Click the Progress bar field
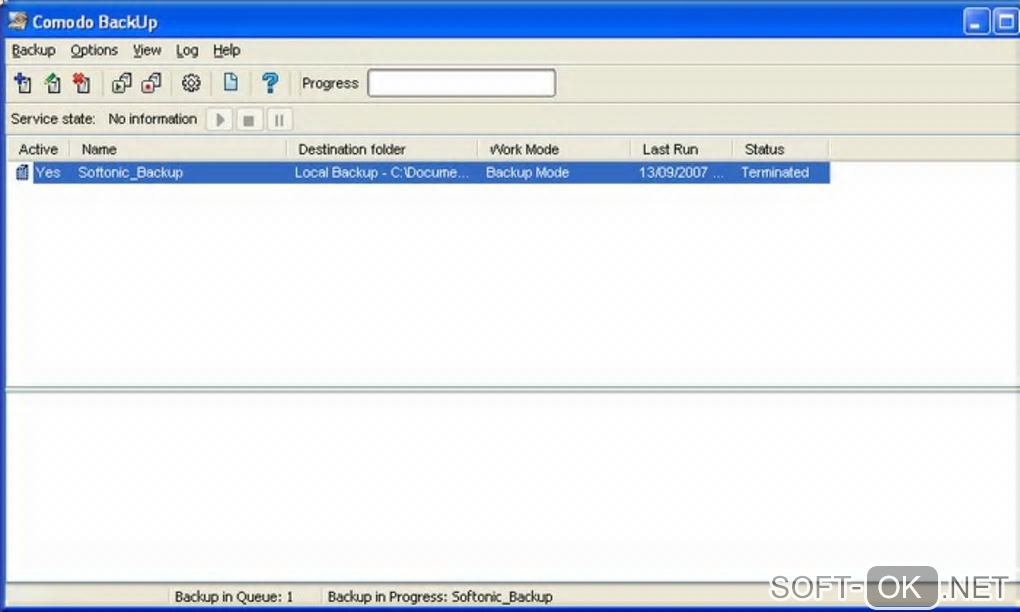The image size is (1020, 612). coord(461,83)
